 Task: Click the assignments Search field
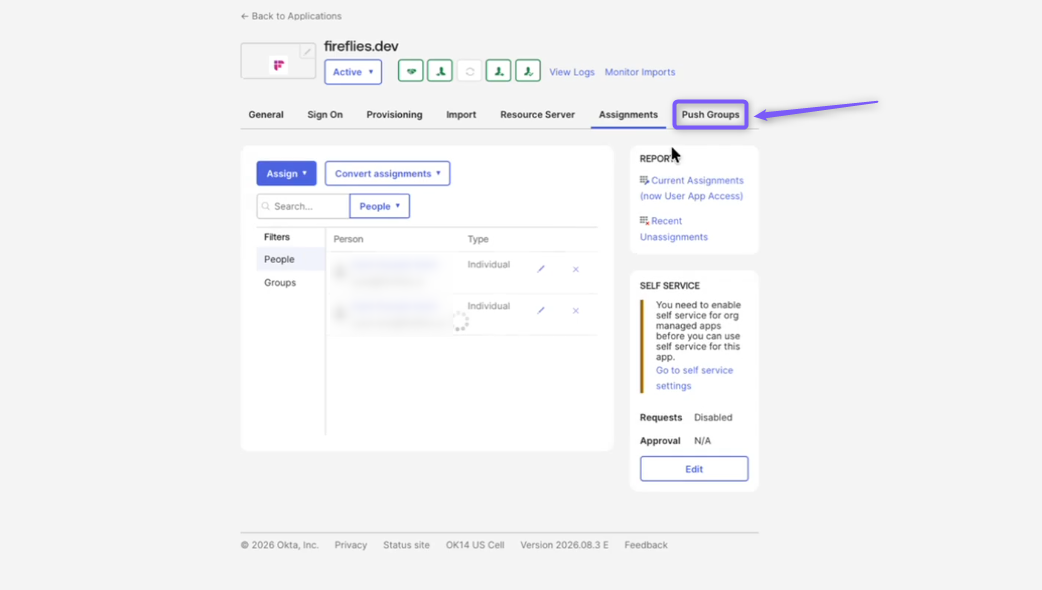point(303,206)
